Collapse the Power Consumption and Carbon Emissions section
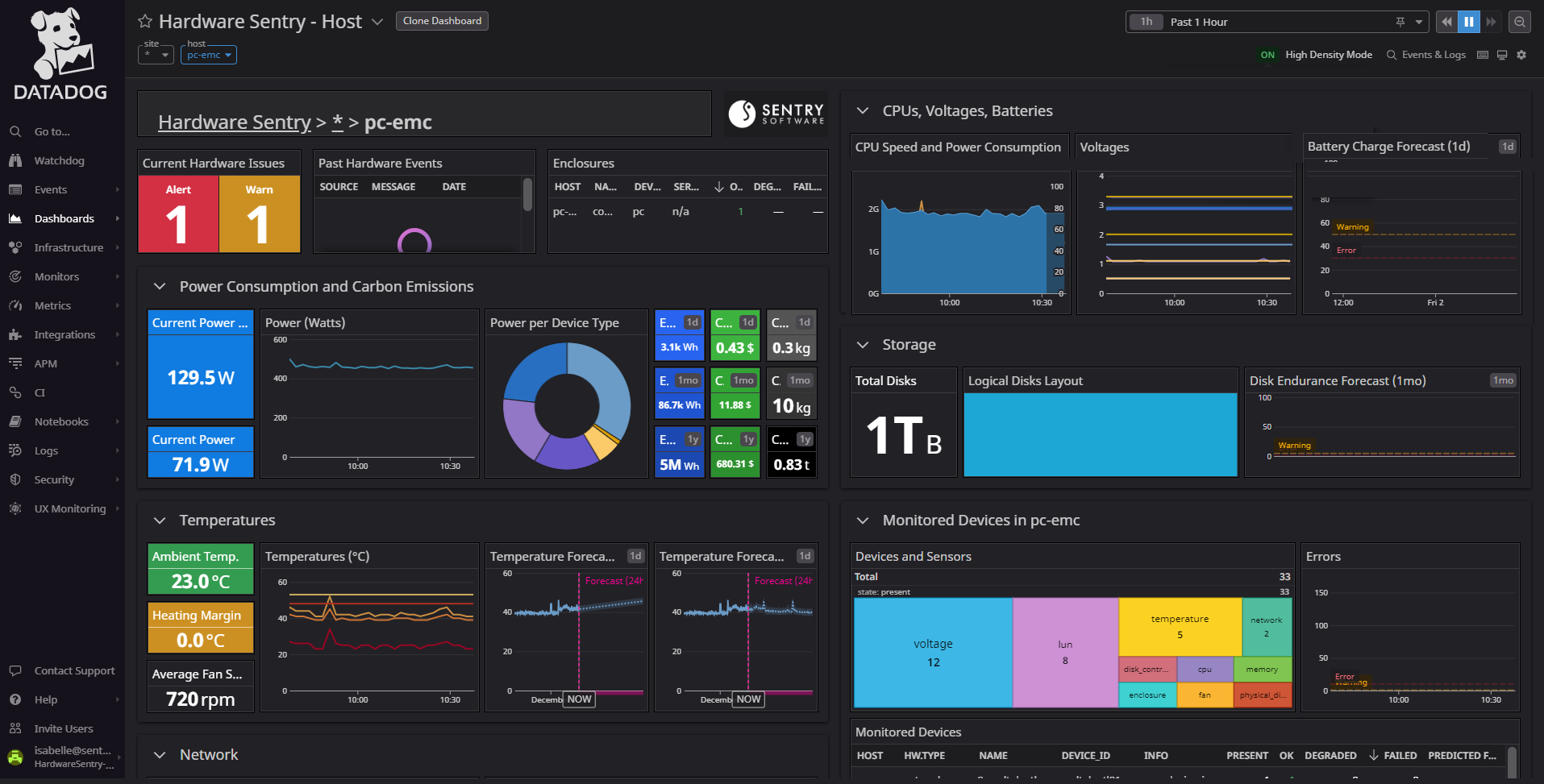Image resolution: width=1544 pixels, height=784 pixels. (x=159, y=286)
